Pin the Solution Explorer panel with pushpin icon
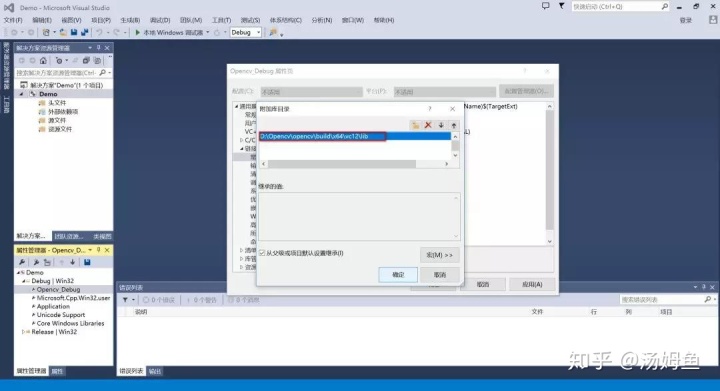Viewport: 720px width, 391px height. (98, 48)
